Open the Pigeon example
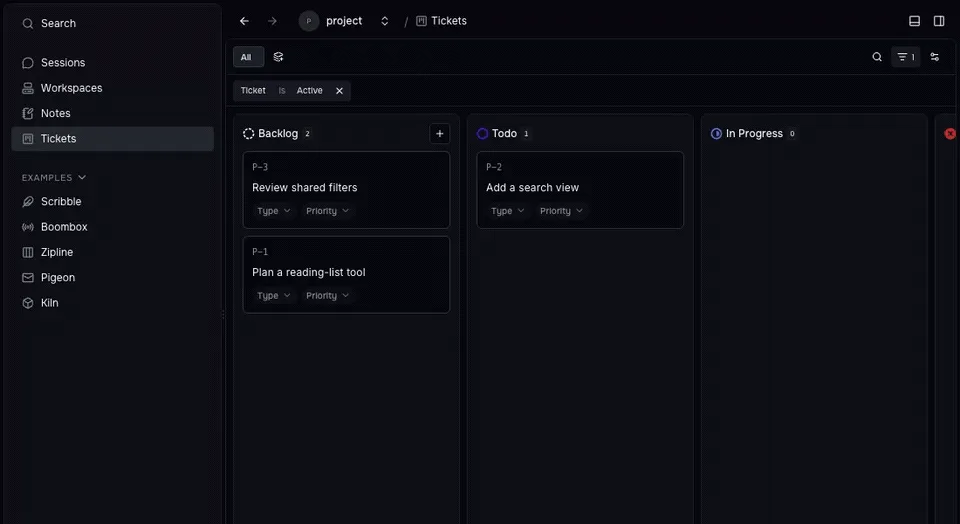This screenshot has width=960, height=524. click(x=113, y=277)
